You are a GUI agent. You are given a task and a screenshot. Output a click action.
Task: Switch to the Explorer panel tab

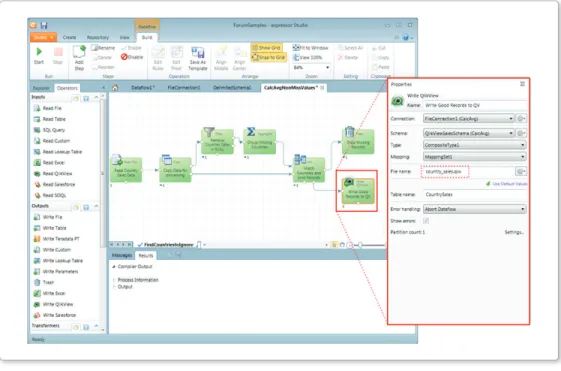pos(41,88)
